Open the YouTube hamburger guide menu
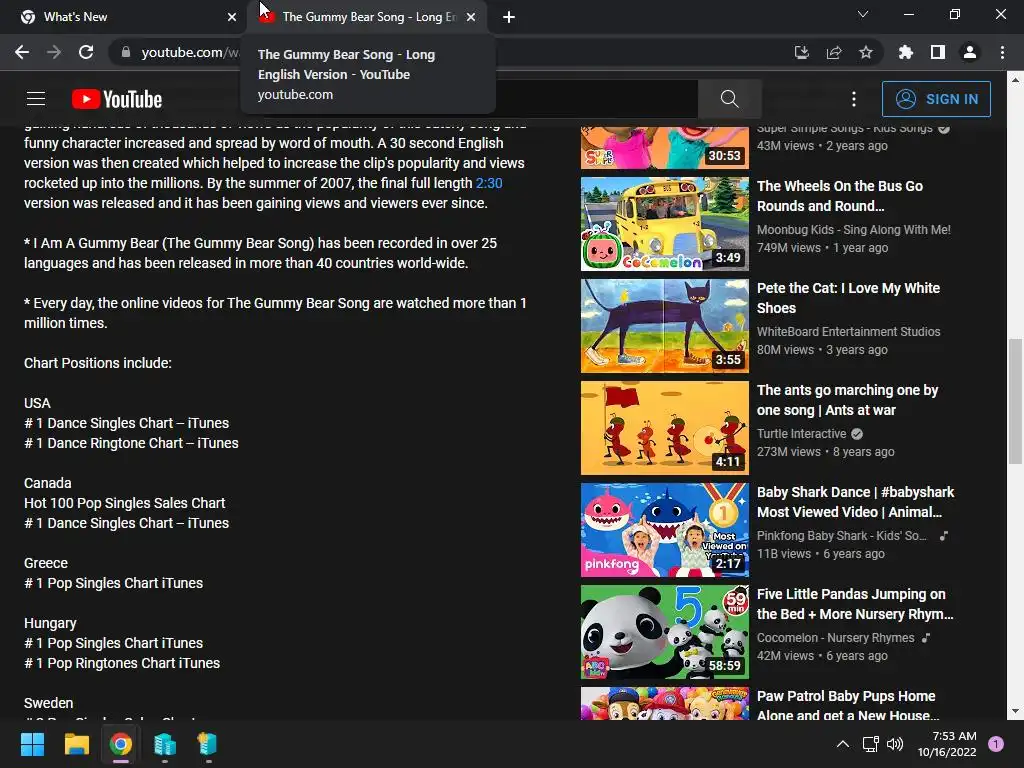Image resolution: width=1024 pixels, height=768 pixels. [x=36, y=99]
